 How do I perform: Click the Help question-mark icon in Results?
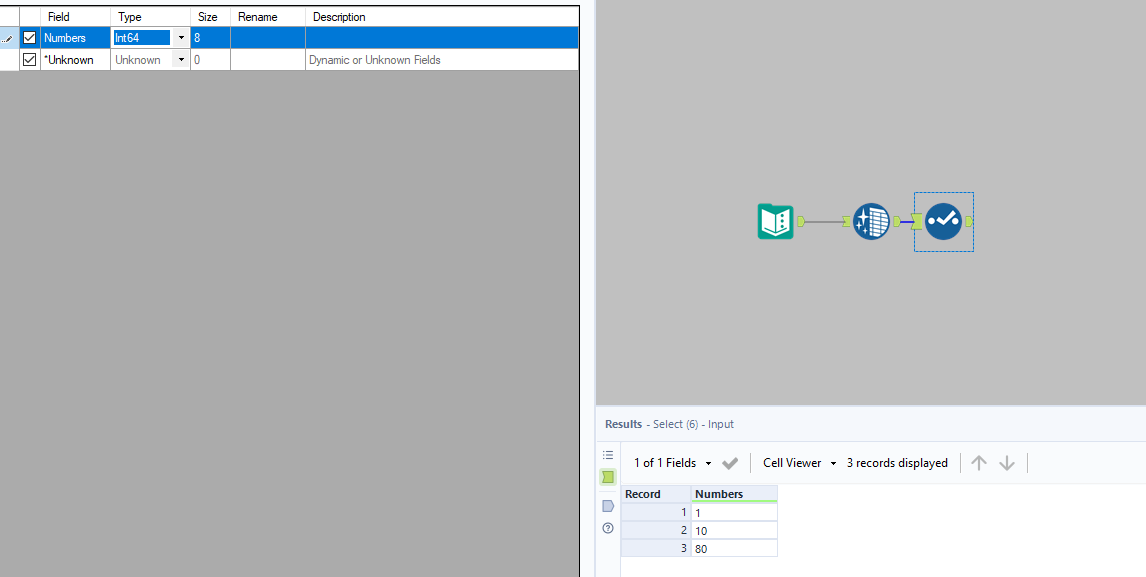[608, 528]
